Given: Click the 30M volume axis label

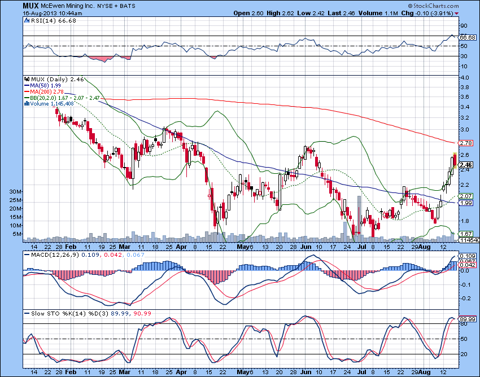Looking at the screenshot, I should pyautogui.click(x=16, y=192).
